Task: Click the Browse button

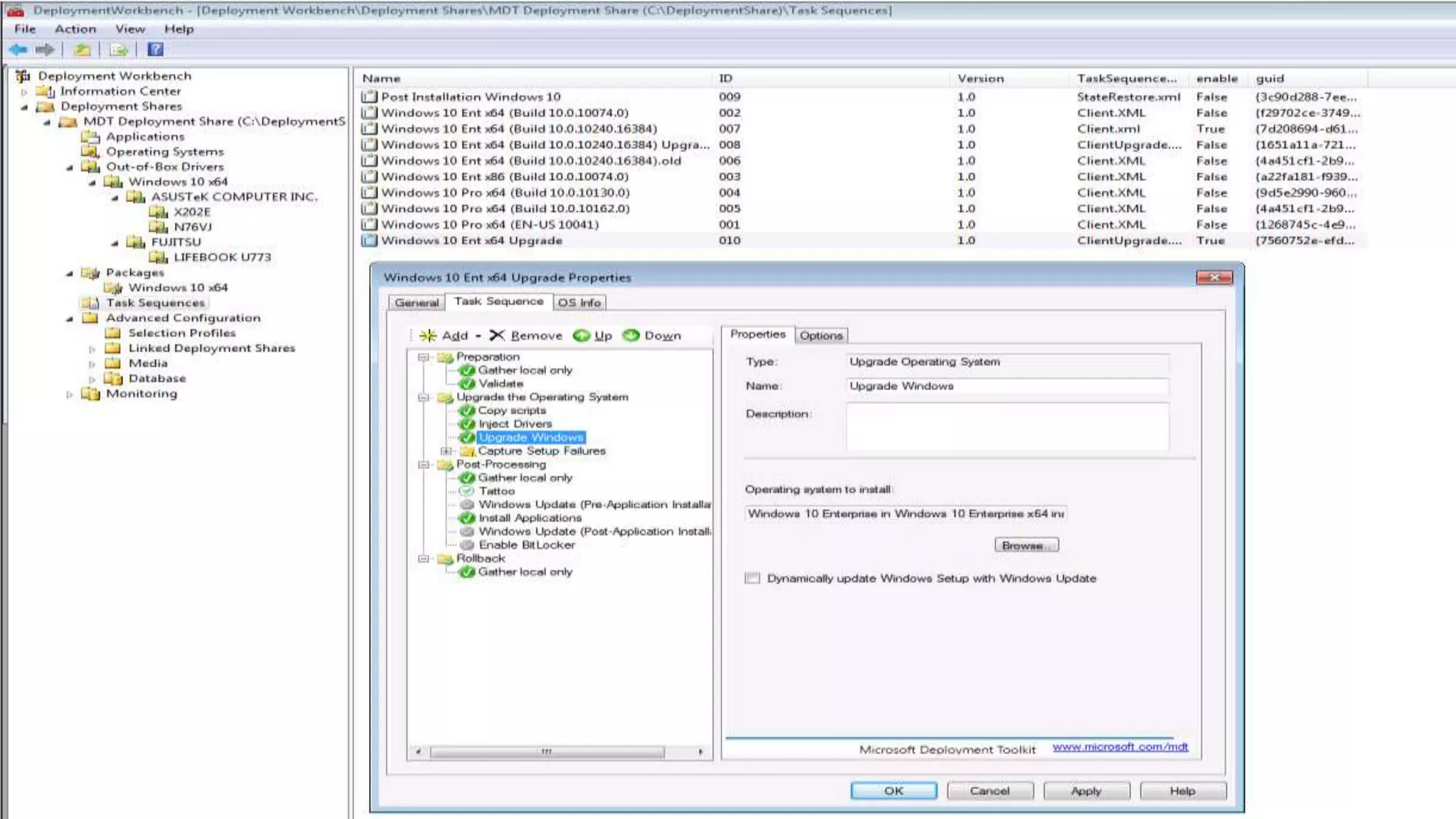Action: click(1026, 545)
